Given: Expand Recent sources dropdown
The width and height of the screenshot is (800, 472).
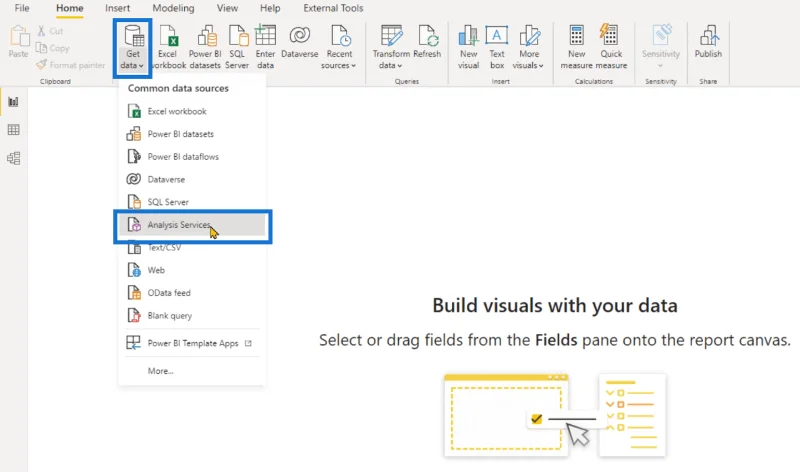Looking at the screenshot, I should coord(339,47).
